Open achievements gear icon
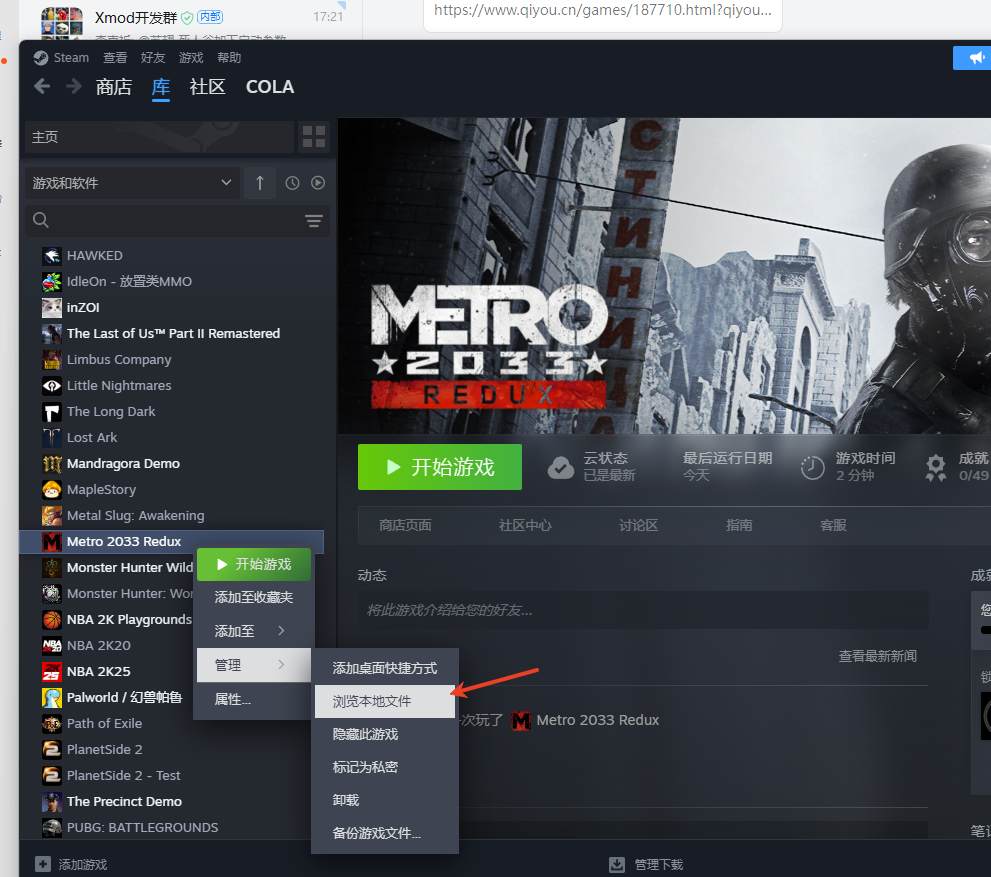Screen dimensions: 991x877 pos(936,468)
